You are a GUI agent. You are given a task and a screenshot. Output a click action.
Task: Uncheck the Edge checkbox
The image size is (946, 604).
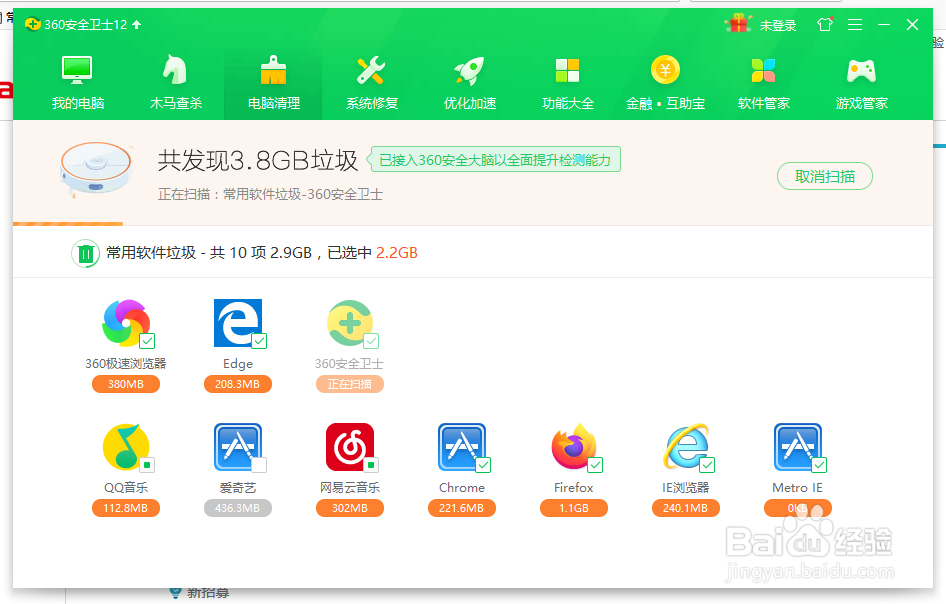259,341
